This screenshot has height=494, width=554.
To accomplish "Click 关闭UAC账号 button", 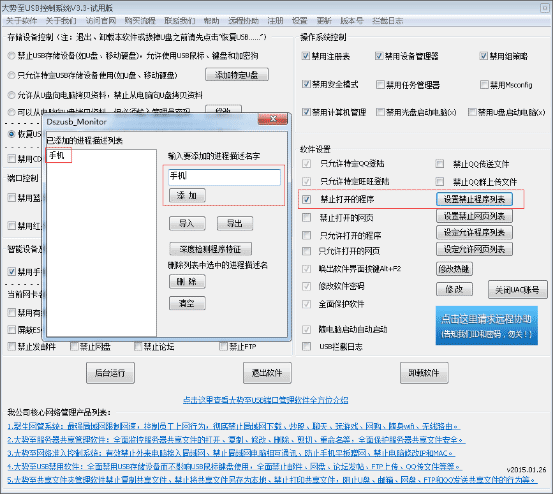I will [x=518, y=290].
